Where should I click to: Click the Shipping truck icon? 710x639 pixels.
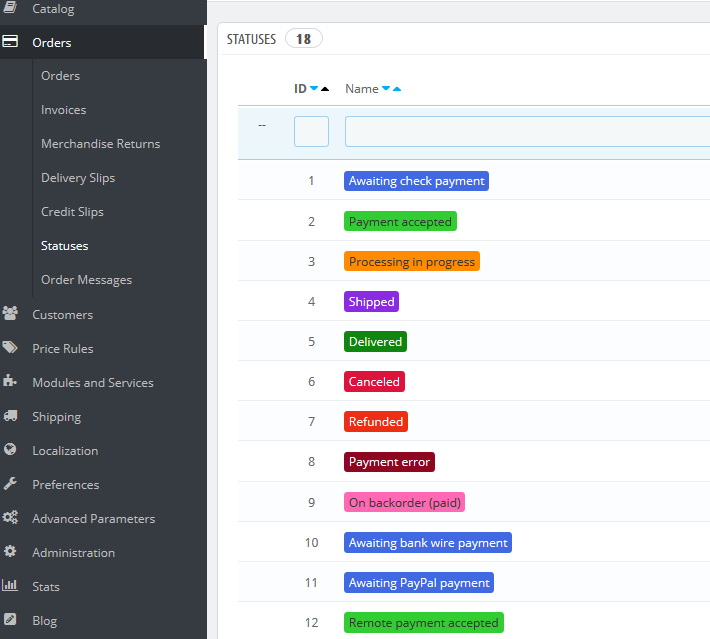[11, 416]
